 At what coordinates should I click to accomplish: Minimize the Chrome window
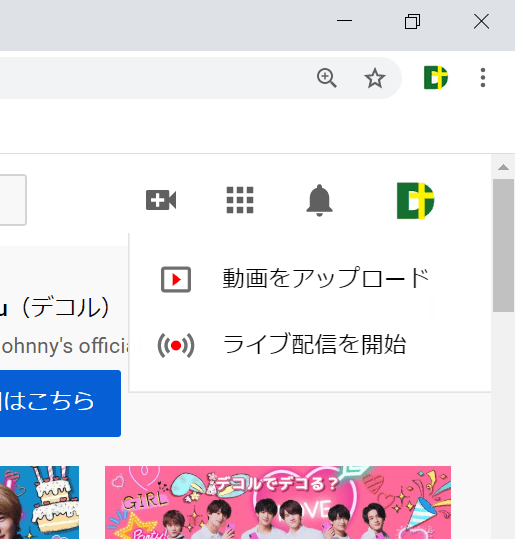tap(344, 21)
